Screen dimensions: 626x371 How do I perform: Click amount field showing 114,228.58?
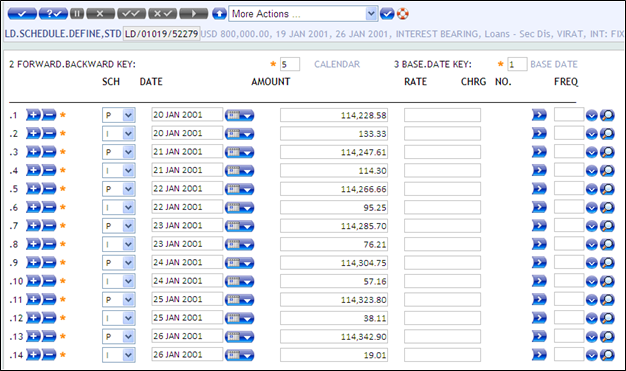pyautogui.click(x=334, y=115)
